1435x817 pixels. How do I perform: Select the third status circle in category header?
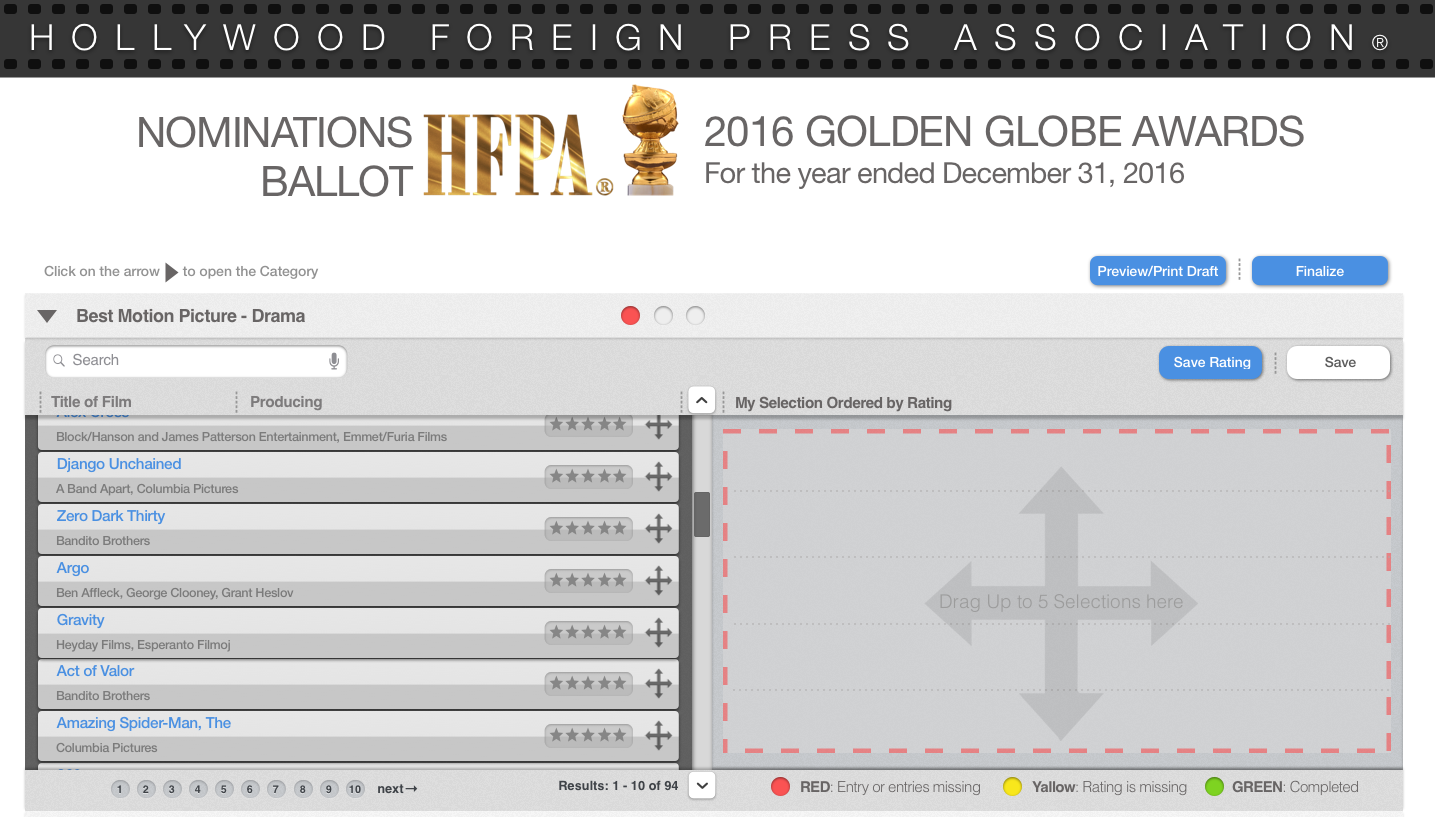click(x=696, y=316)
